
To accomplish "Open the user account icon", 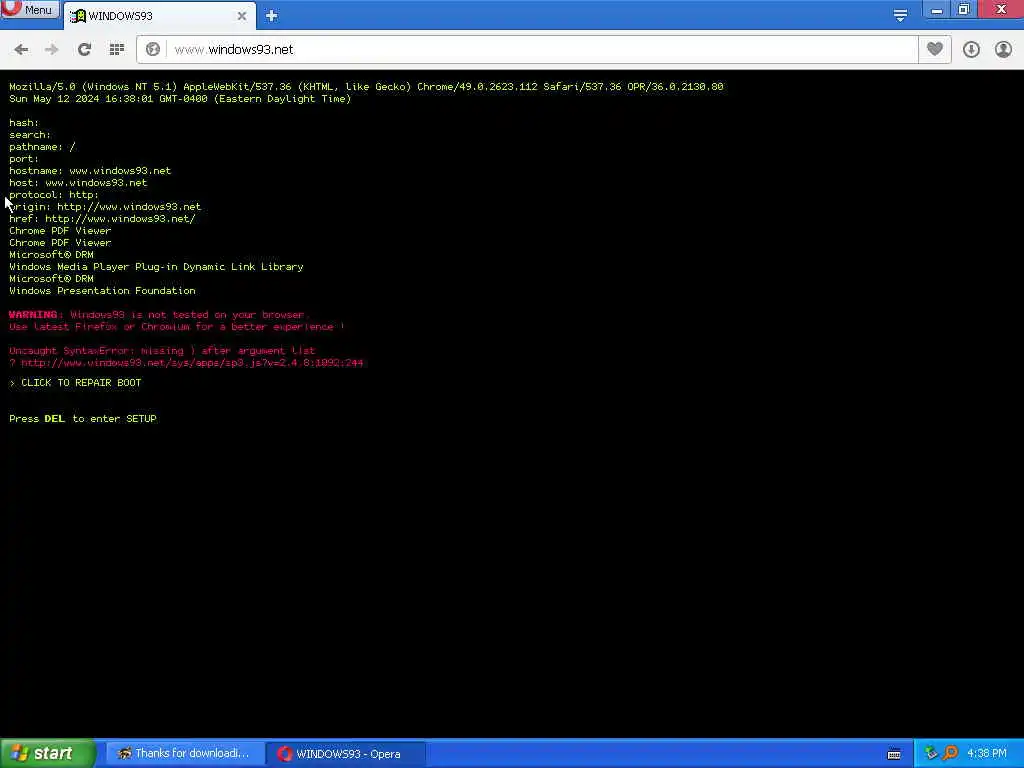I will (x=1003, y=50).
